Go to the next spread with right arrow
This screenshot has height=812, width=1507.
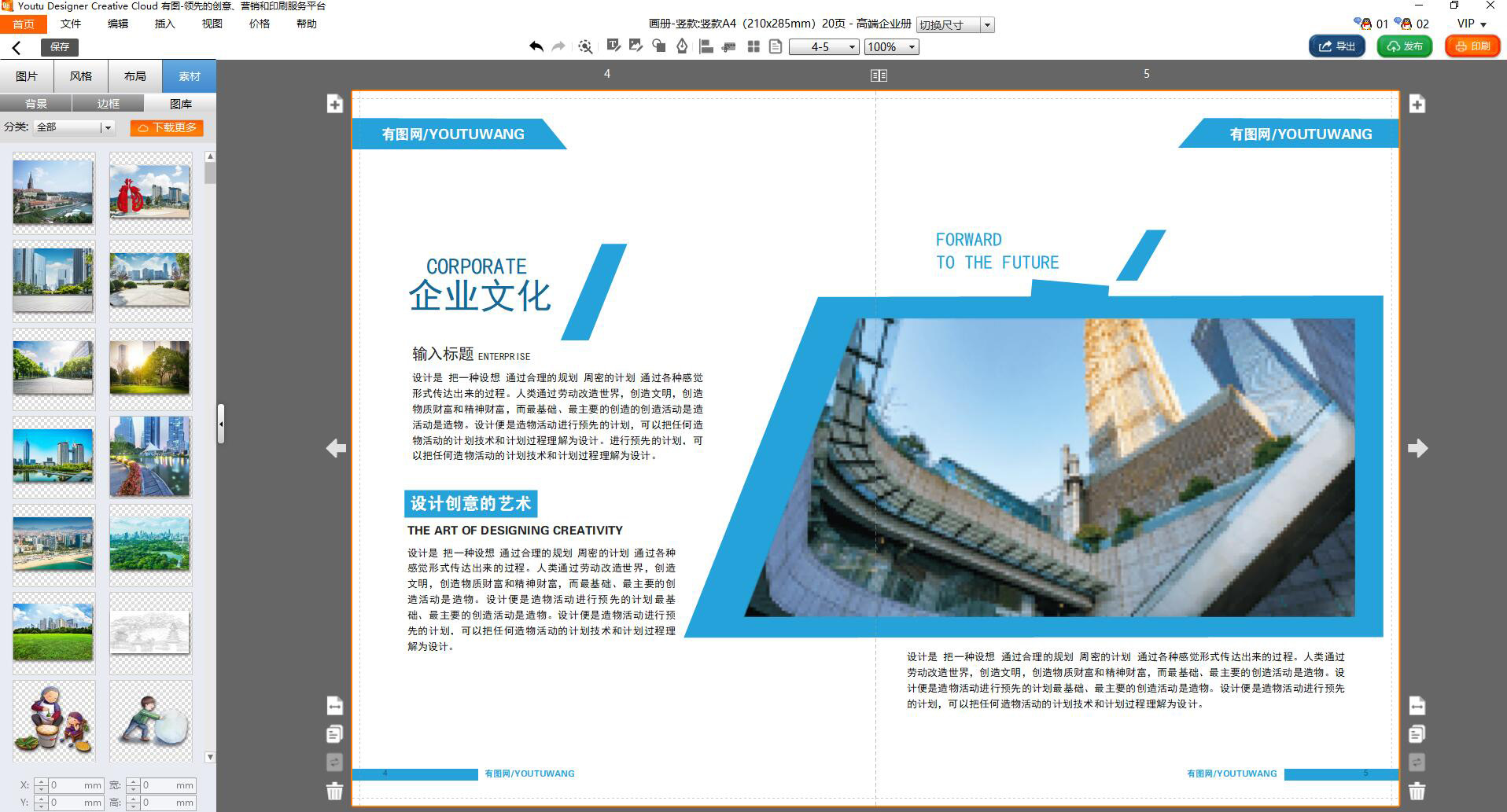(1417, 448)
